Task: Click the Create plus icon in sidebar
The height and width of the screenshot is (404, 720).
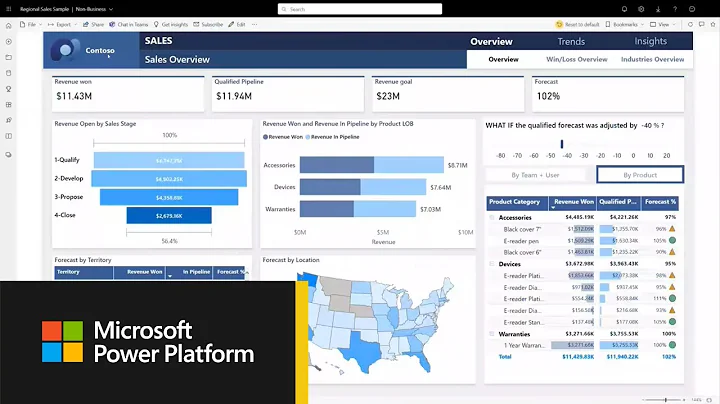Action: click(8, 42)
